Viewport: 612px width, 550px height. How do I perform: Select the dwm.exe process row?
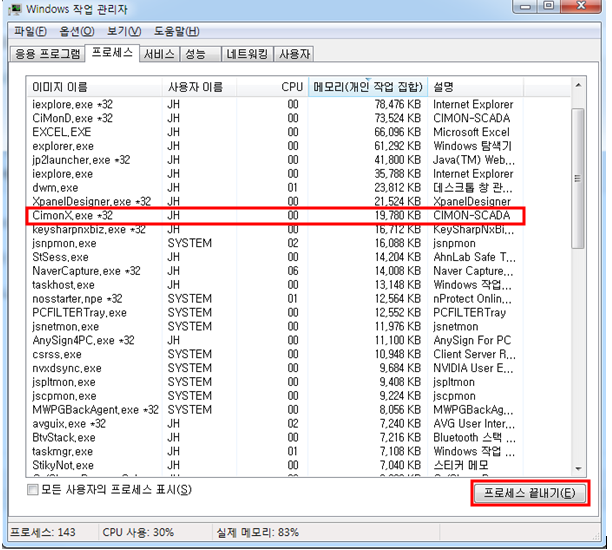275,188
